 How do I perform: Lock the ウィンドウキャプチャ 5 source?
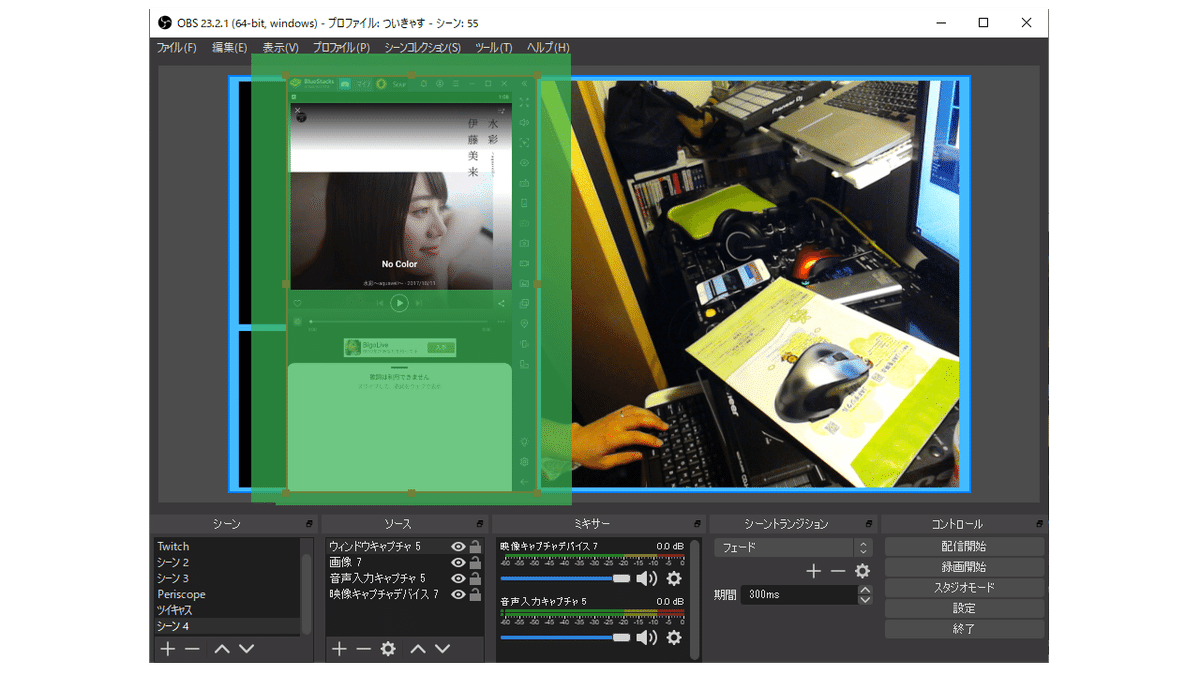click(475, 547)
